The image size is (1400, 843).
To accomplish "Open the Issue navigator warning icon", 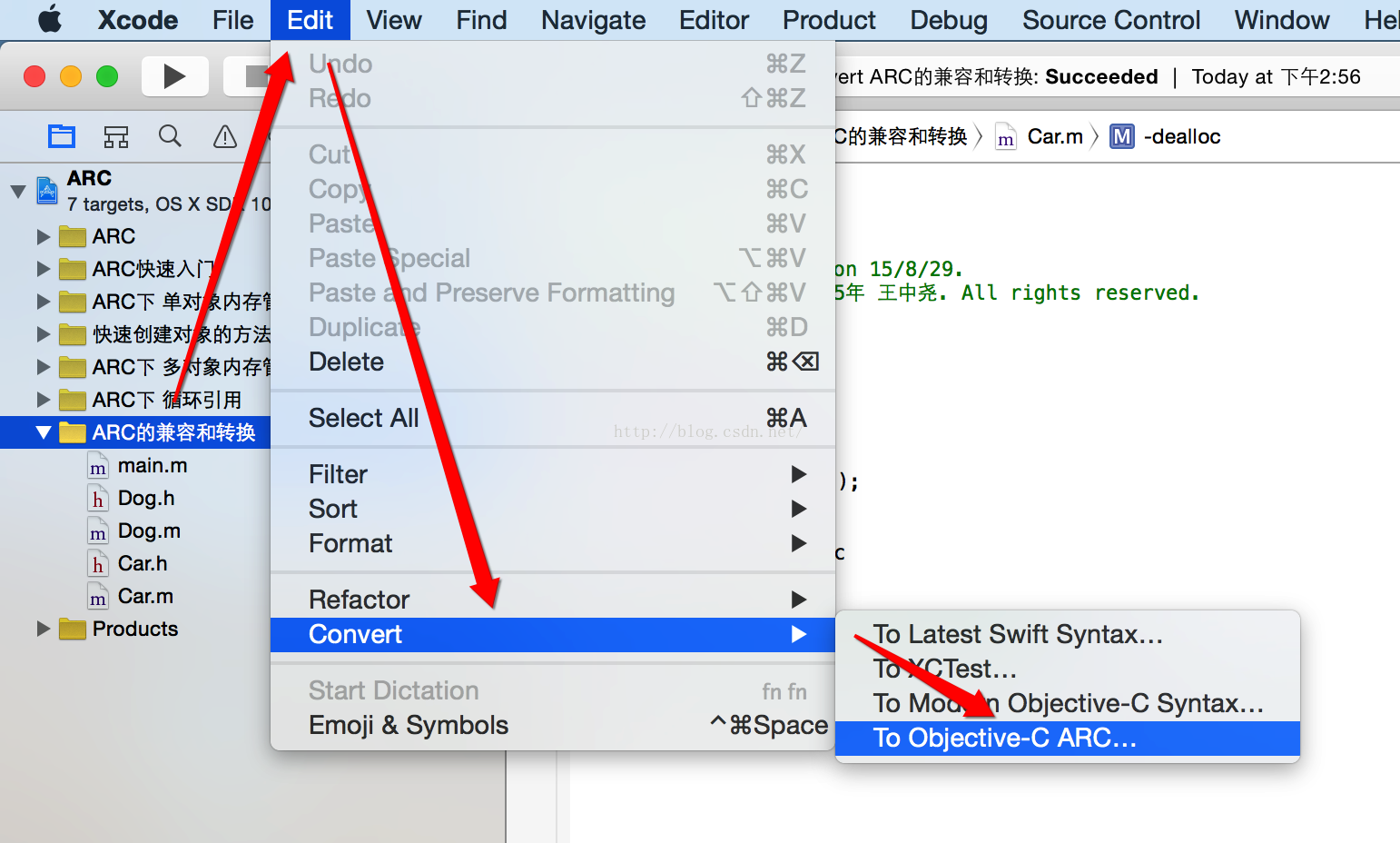I will point(224,136).
